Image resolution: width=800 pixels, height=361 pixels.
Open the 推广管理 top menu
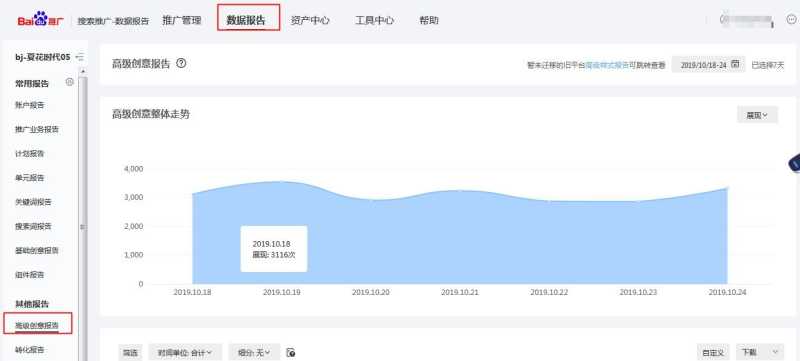point(182,20)
